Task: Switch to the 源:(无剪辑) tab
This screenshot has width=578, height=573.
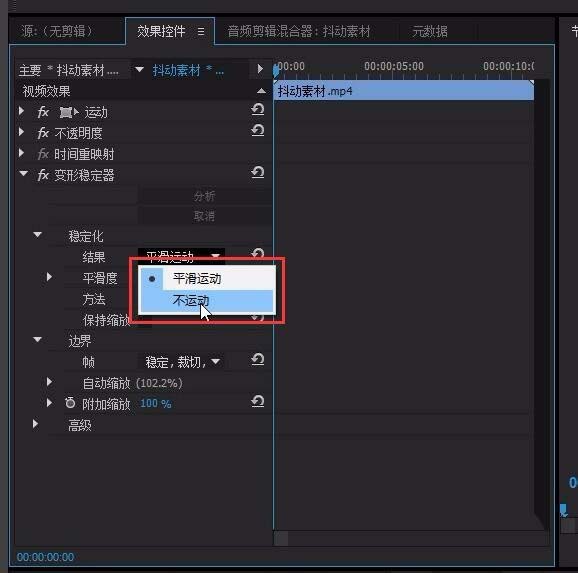Action: click(x=57, y=31)
